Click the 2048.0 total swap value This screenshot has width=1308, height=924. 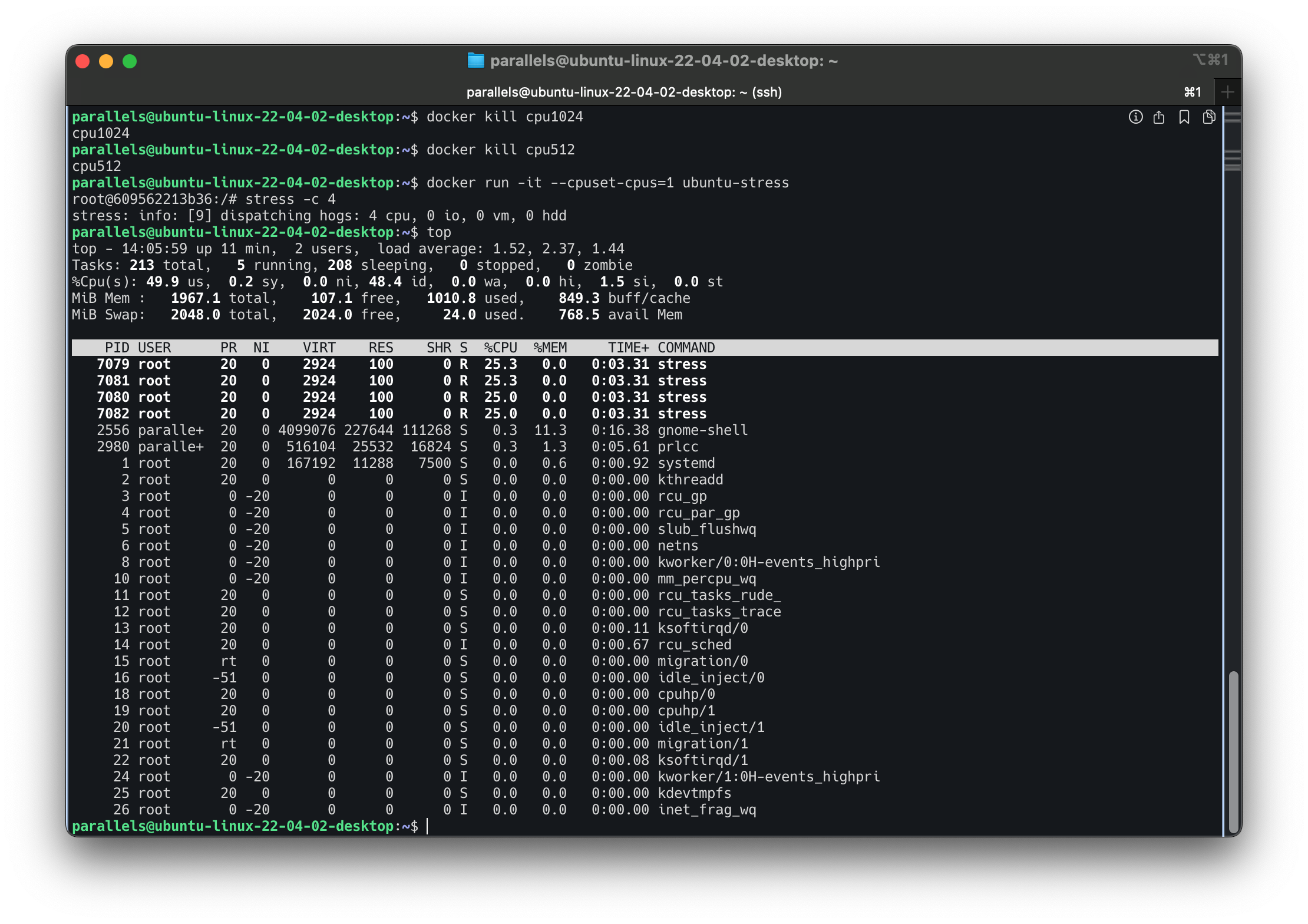point(195,315)
